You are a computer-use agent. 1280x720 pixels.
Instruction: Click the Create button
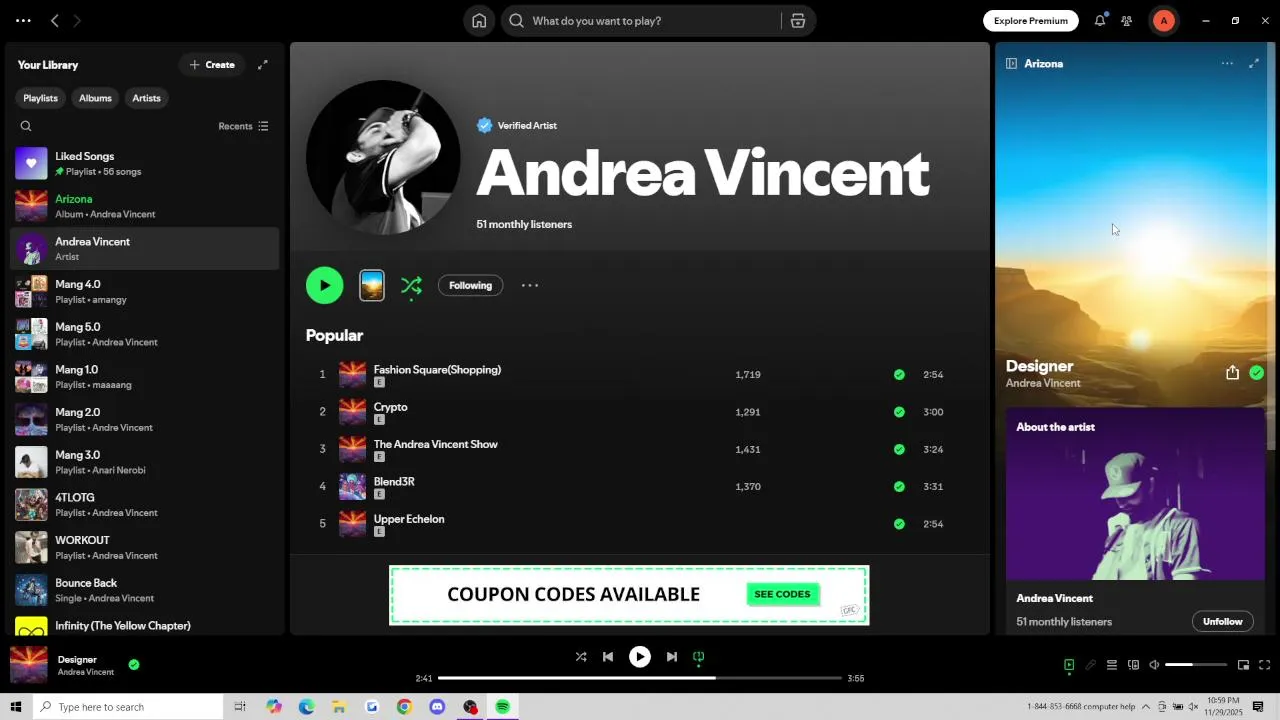212,65
